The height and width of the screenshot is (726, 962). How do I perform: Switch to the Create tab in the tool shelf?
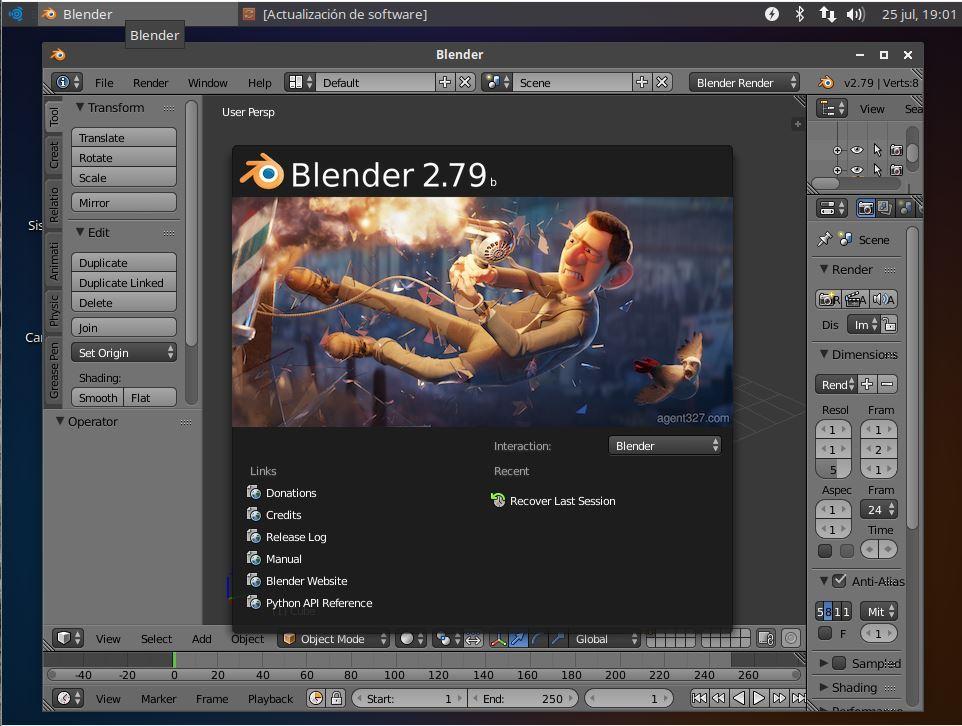tap(54, 154)
